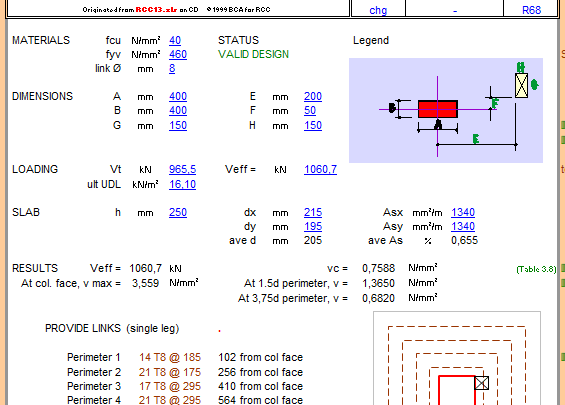Select the link diameter value 8
The image size is (565, 405).
[172, 68]
